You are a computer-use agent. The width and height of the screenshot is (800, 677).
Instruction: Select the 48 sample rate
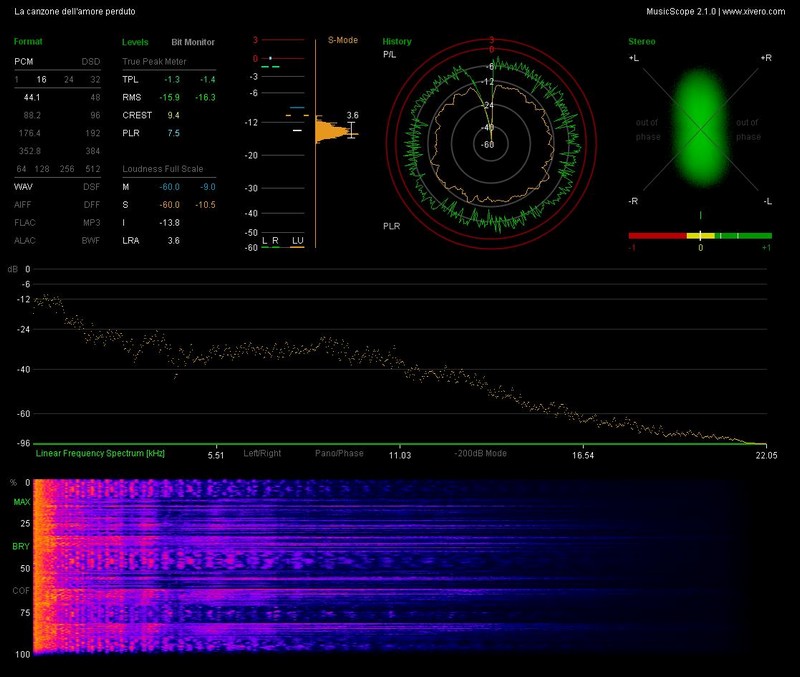(95, 97)
